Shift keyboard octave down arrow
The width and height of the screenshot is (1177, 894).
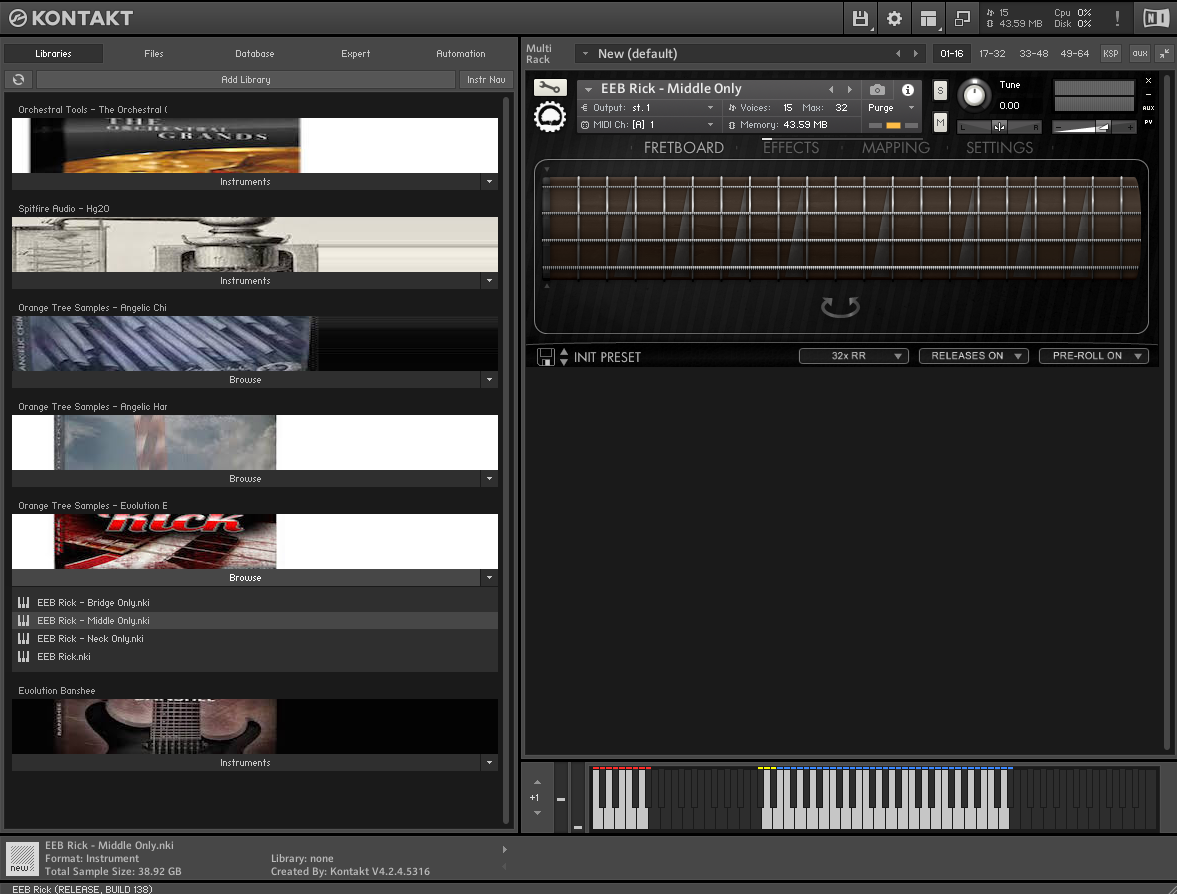pos(537,813)
